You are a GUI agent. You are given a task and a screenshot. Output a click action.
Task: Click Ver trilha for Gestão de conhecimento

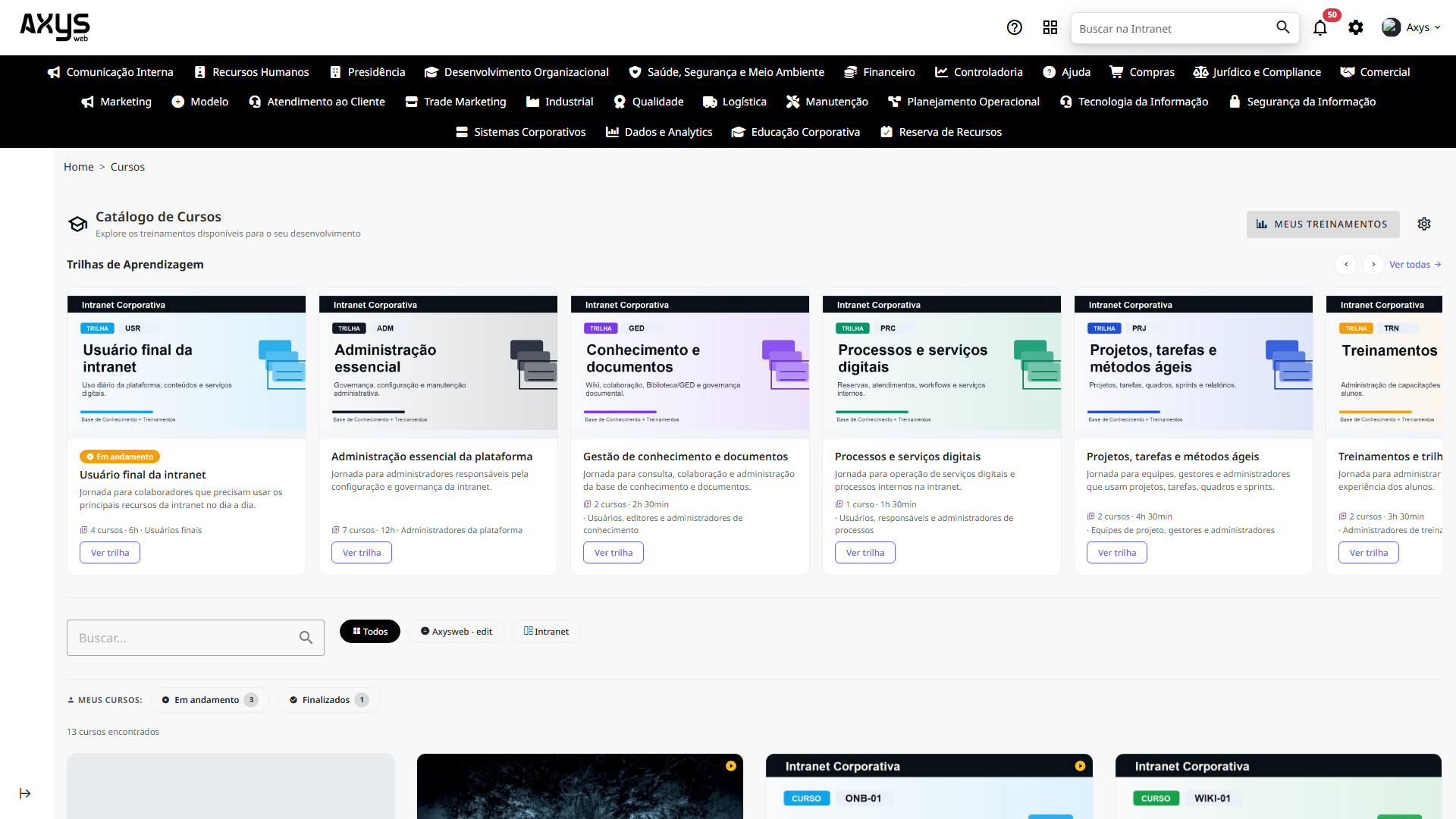pos(613,553)
